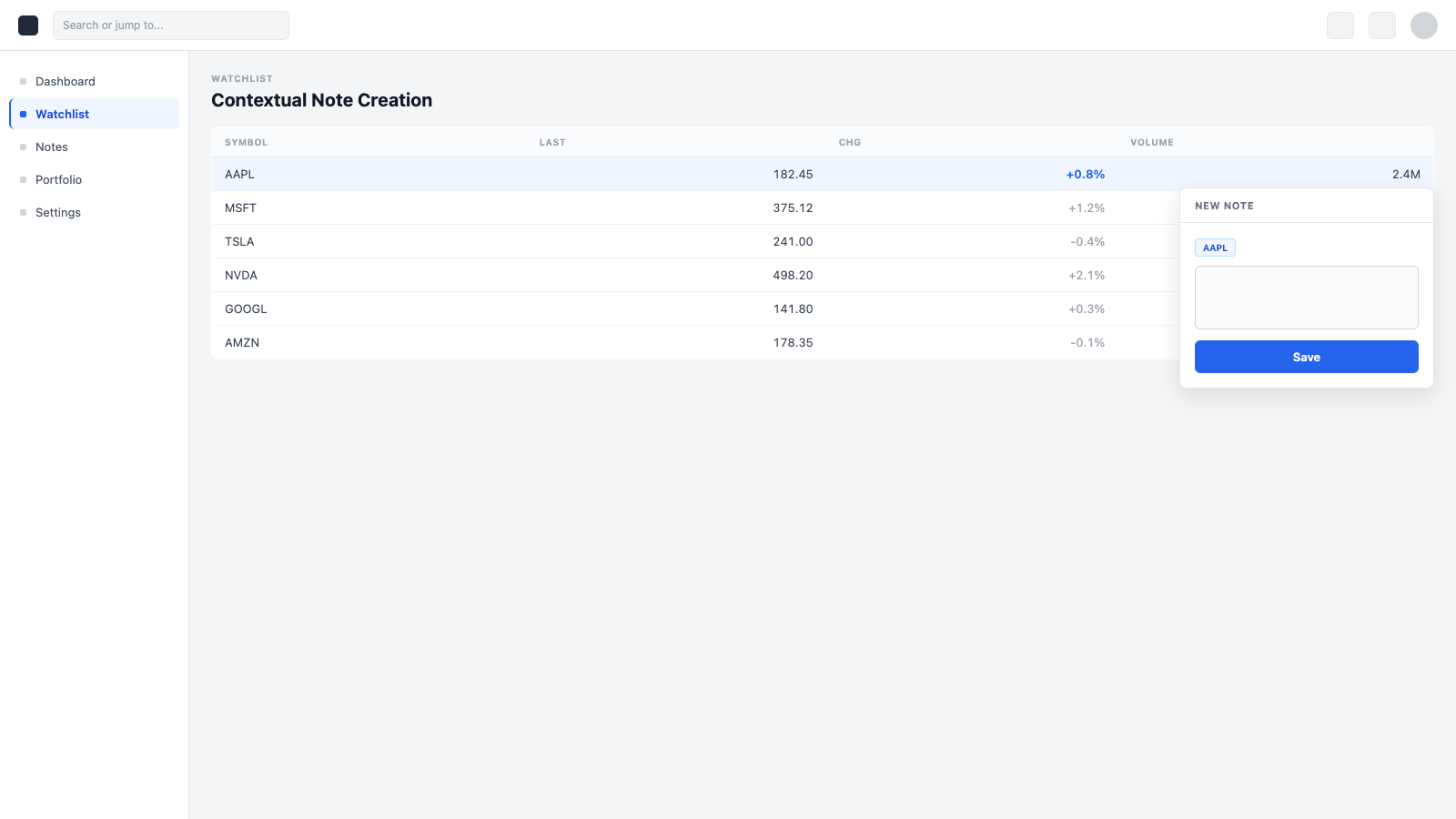1456x819 pixels.
Task: Sort by the Symbol column header
Action: 247,142
